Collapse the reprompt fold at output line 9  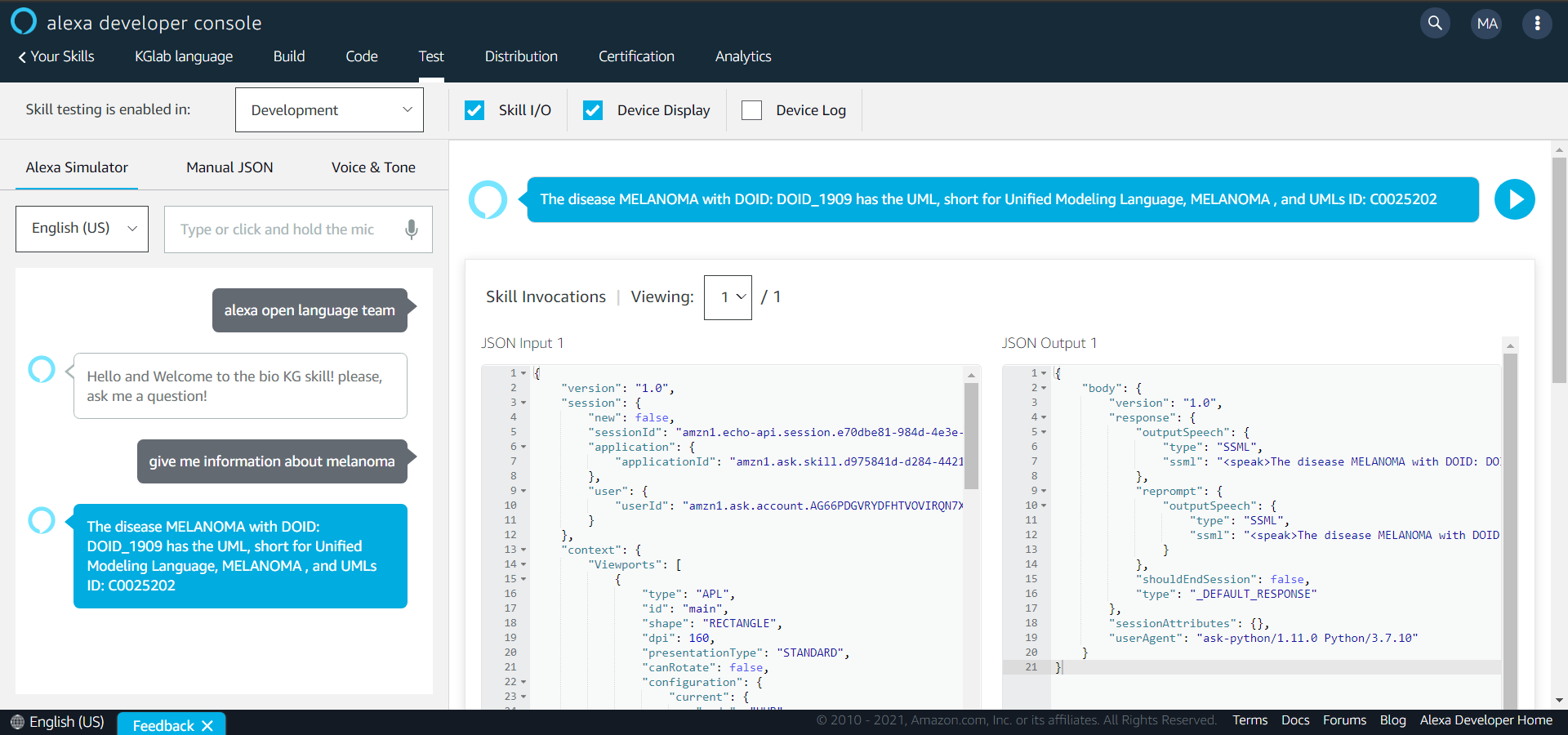1044,491
